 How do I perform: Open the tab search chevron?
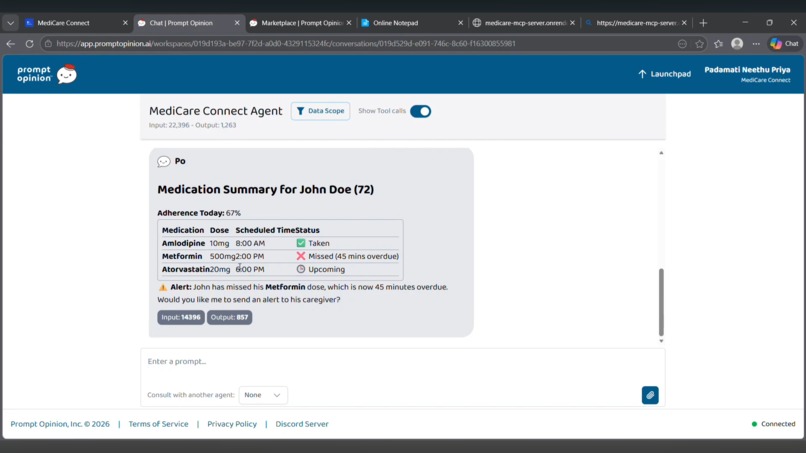(10, 23)
